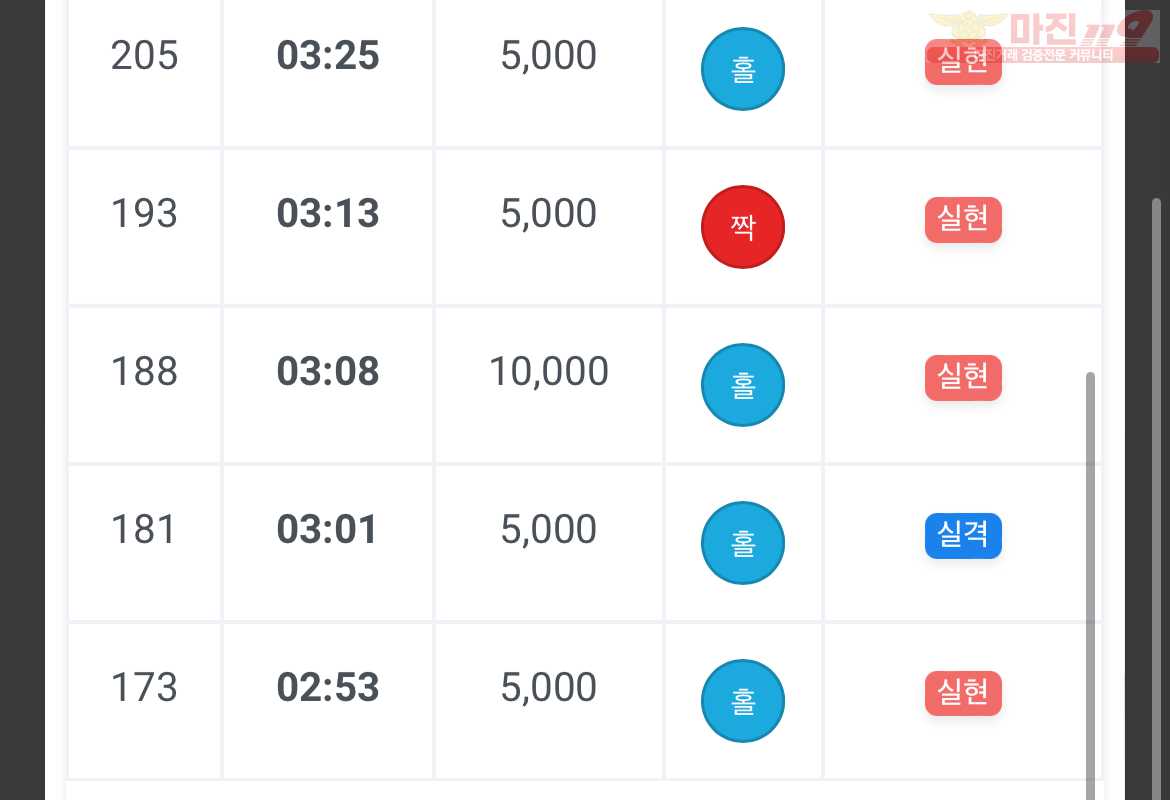Screen dimensions: 1170x800
Task: Select the red 실현 badge in row 193
Action: pos(963,219)
